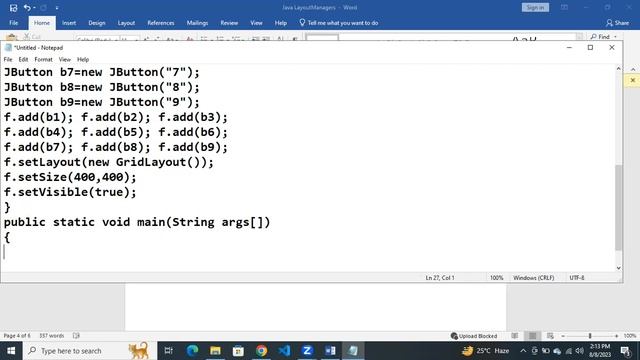Click the JButton b7 declaration line
640x360 pixels.
pyautogui.click(x=102, y=72)
